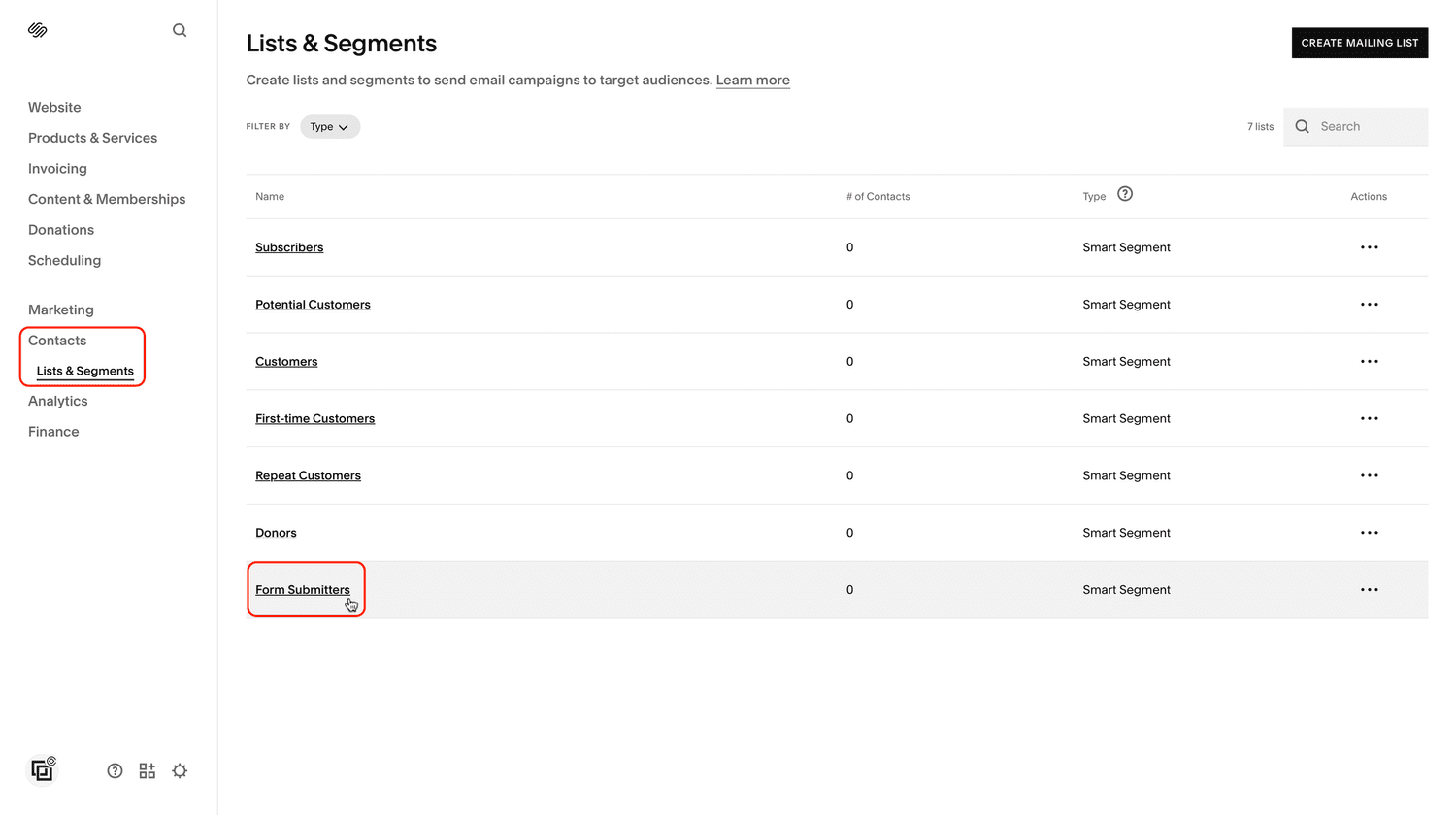Click the Name column header
This screenshot has width=1456, height=815.
coord(270,197)
